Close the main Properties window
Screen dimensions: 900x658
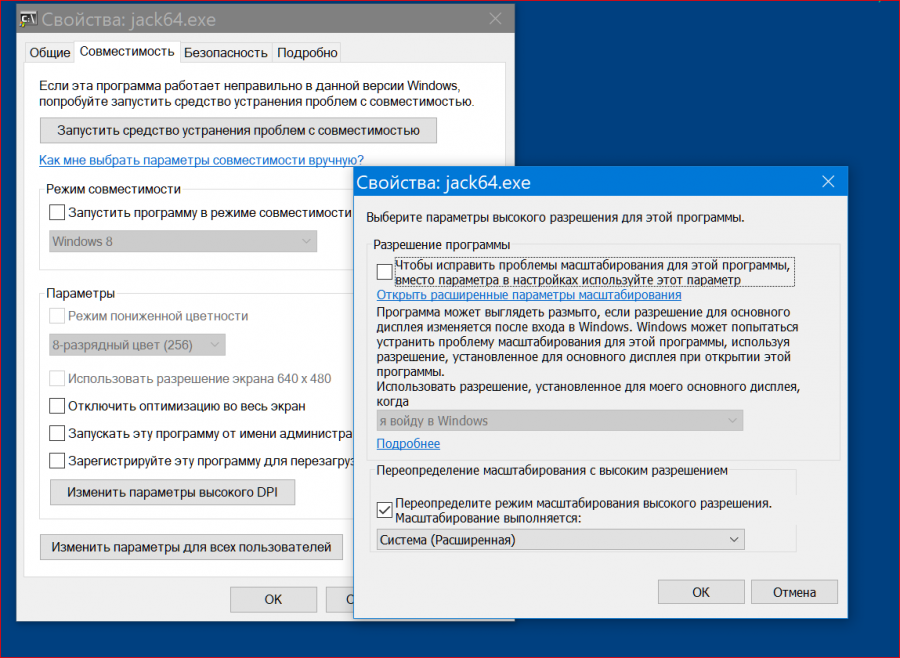(x=494, y=19)
